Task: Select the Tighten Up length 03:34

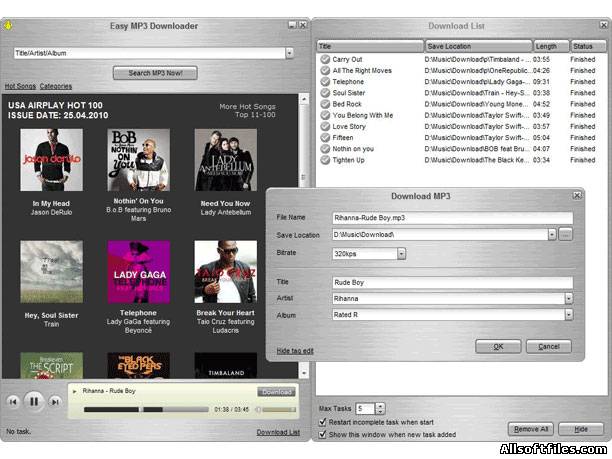Action: (541, 160)
